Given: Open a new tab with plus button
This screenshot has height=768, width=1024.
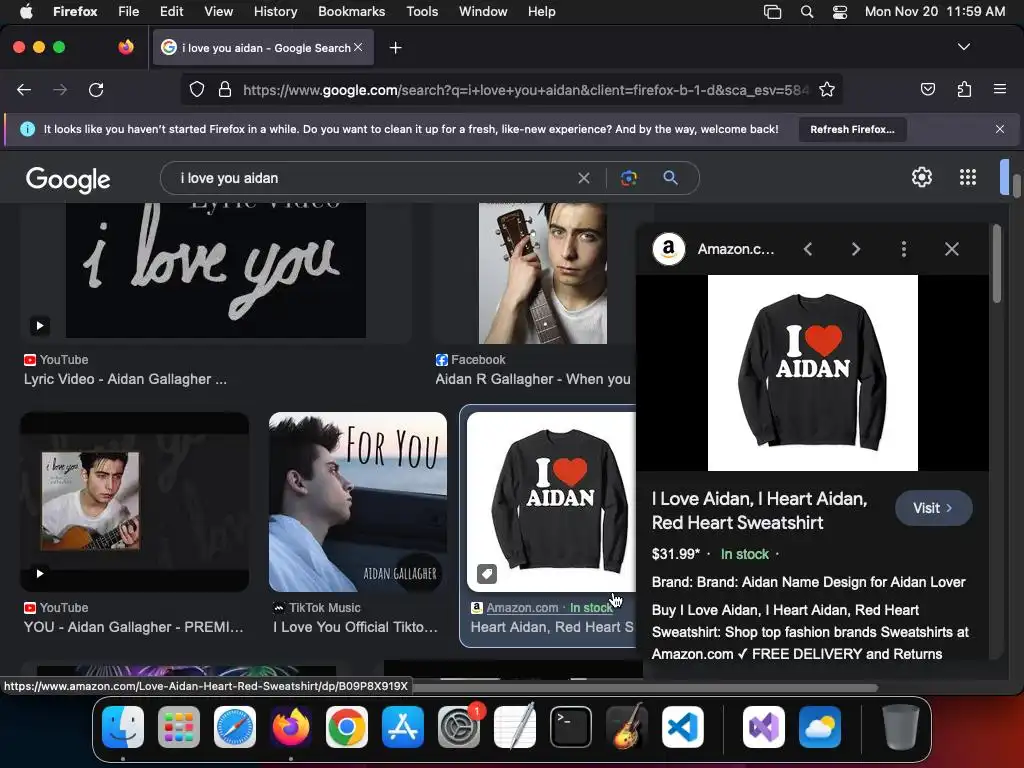Looking at the screenshot, I should [395, 48].
